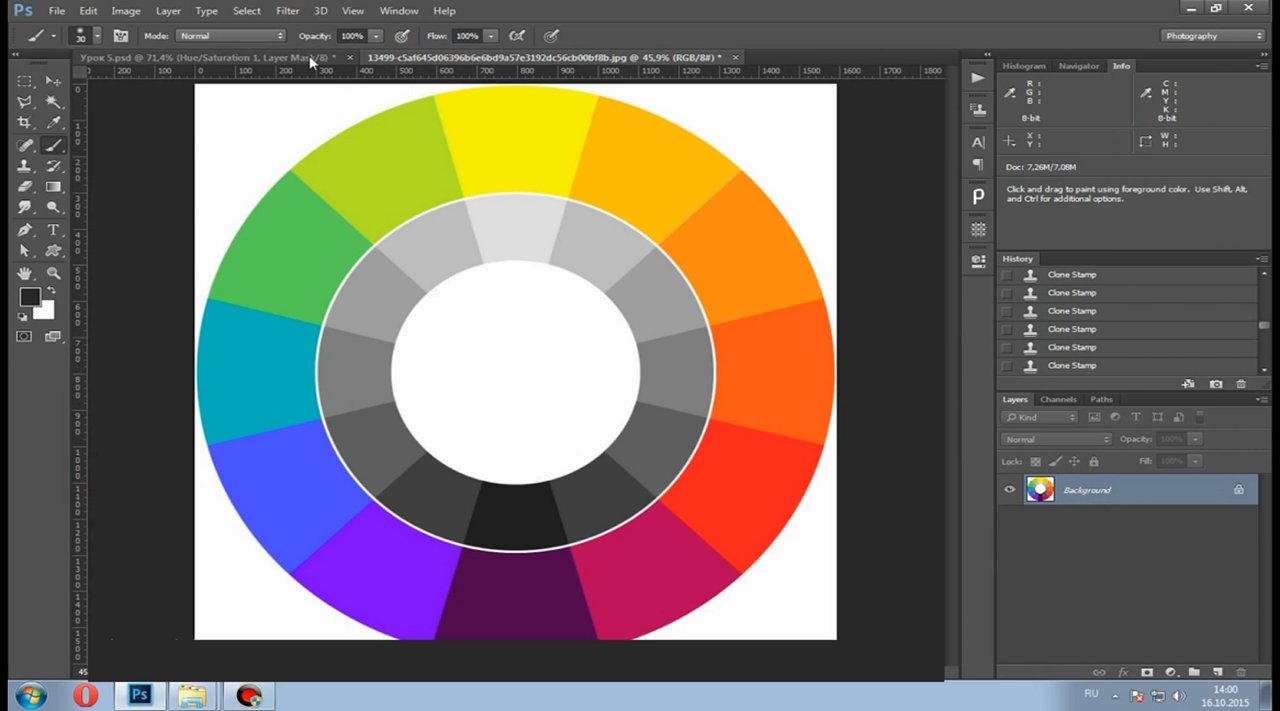Open the Image menu
The image size is (1280, 711).
tap(126, 11)
